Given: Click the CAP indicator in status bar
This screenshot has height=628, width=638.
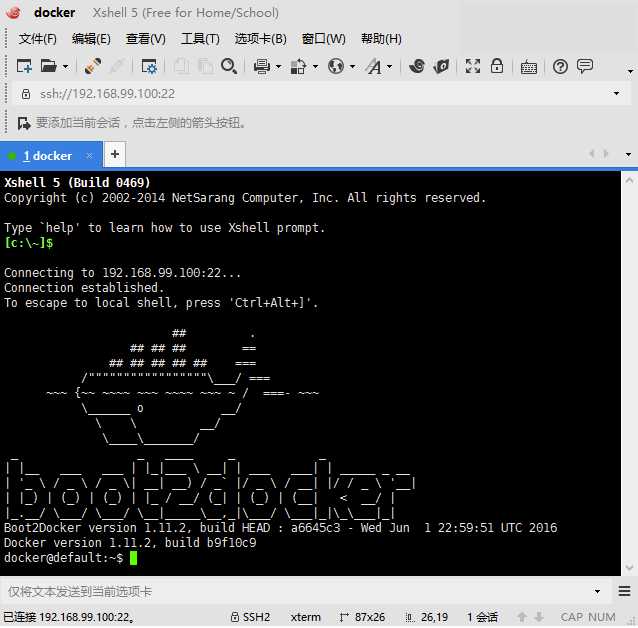Looking at the screenshot, I should click(x=572, y=617).
